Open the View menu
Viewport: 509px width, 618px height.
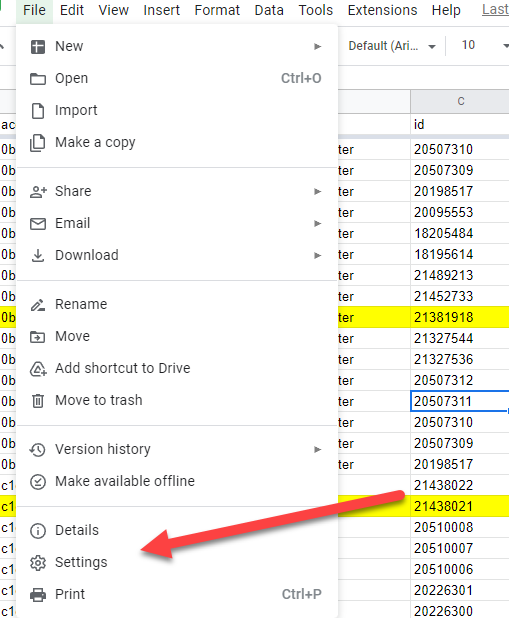click(114, 10)
